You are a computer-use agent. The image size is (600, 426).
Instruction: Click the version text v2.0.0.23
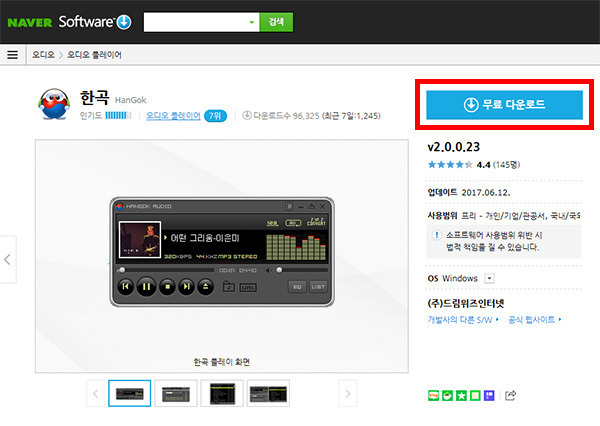pos(453,147)
